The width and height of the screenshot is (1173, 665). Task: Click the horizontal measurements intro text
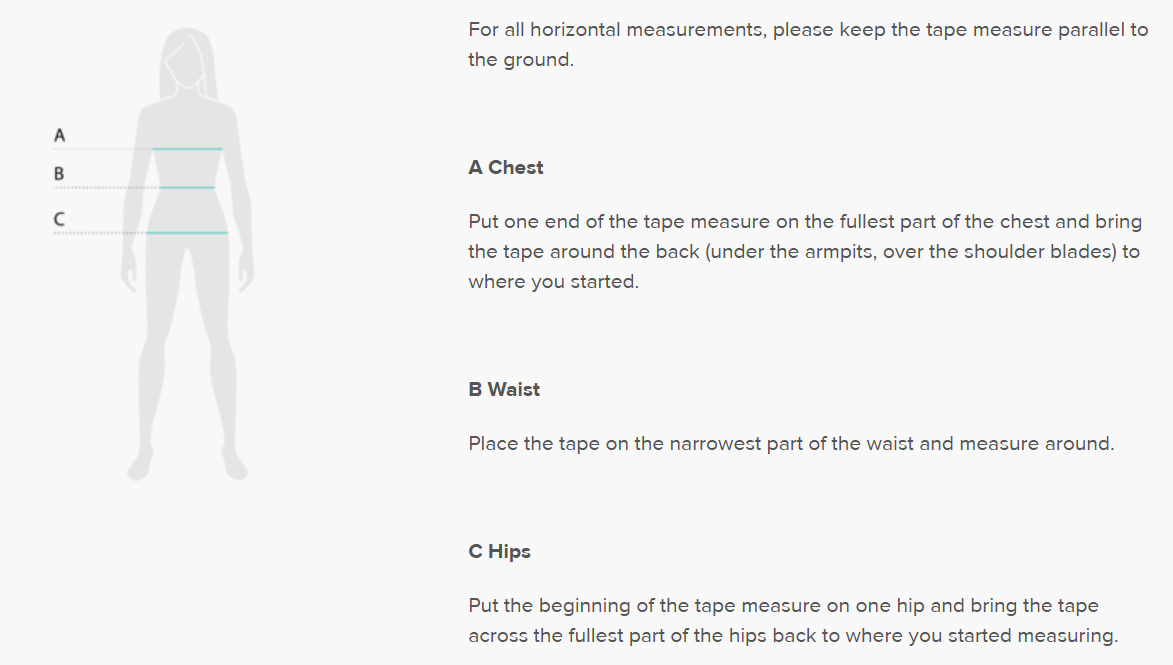(808, 44)
